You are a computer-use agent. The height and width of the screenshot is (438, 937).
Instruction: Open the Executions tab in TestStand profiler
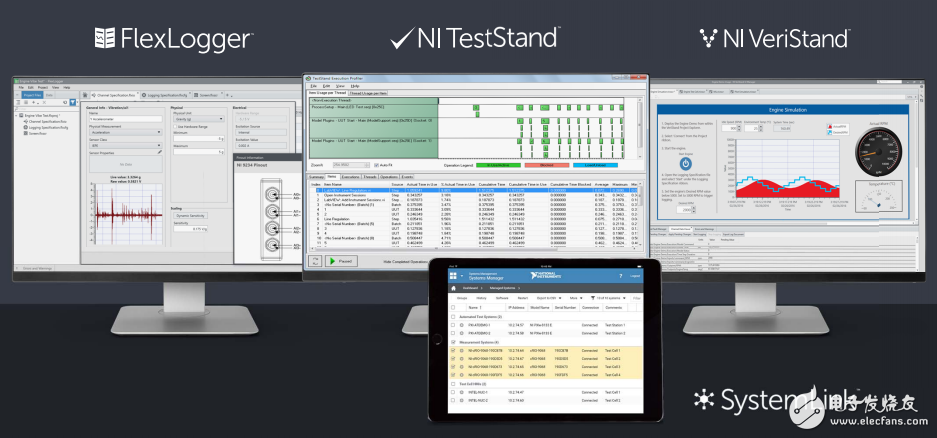(351, 176)
